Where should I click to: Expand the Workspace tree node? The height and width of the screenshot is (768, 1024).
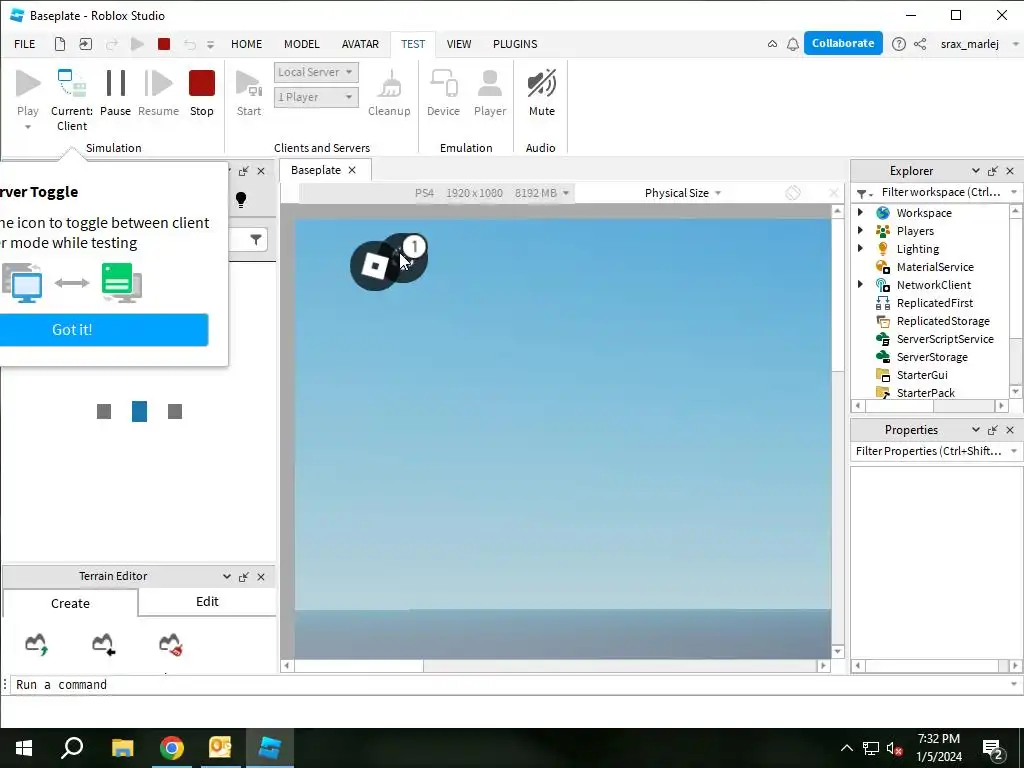pyautogui.click(x=861, y=212)
